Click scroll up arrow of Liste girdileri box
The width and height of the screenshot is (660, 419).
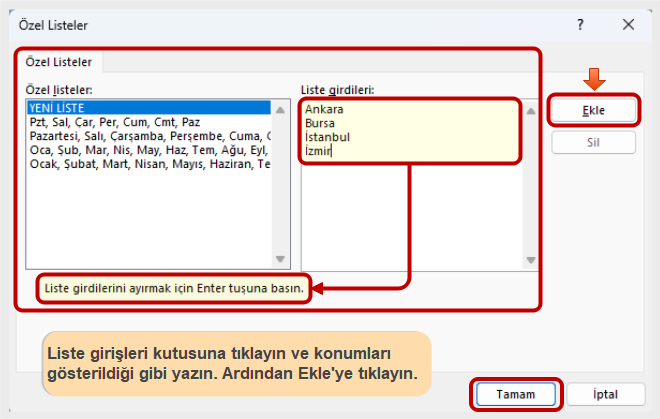click(531, 111)
